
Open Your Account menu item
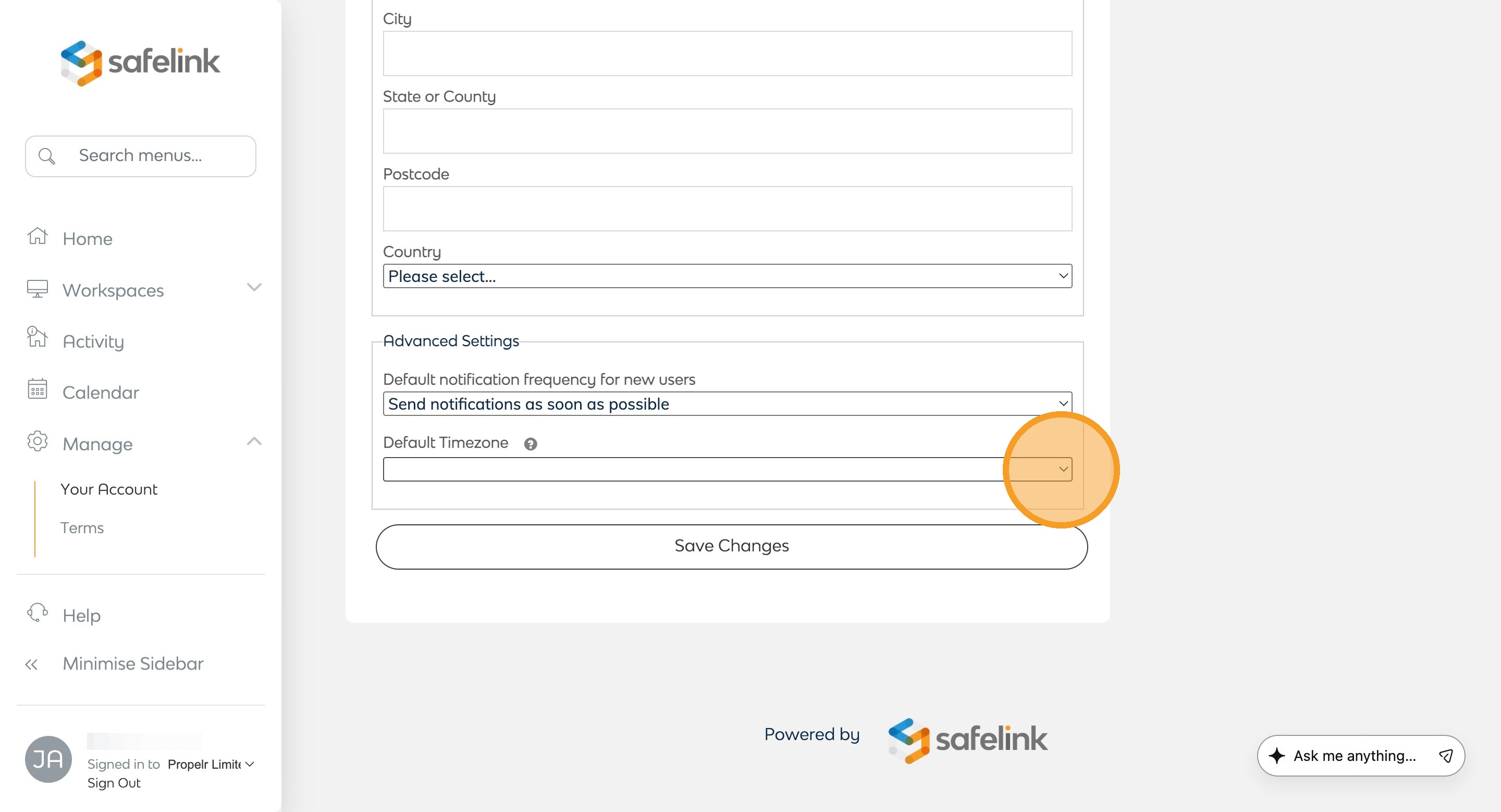109,489
